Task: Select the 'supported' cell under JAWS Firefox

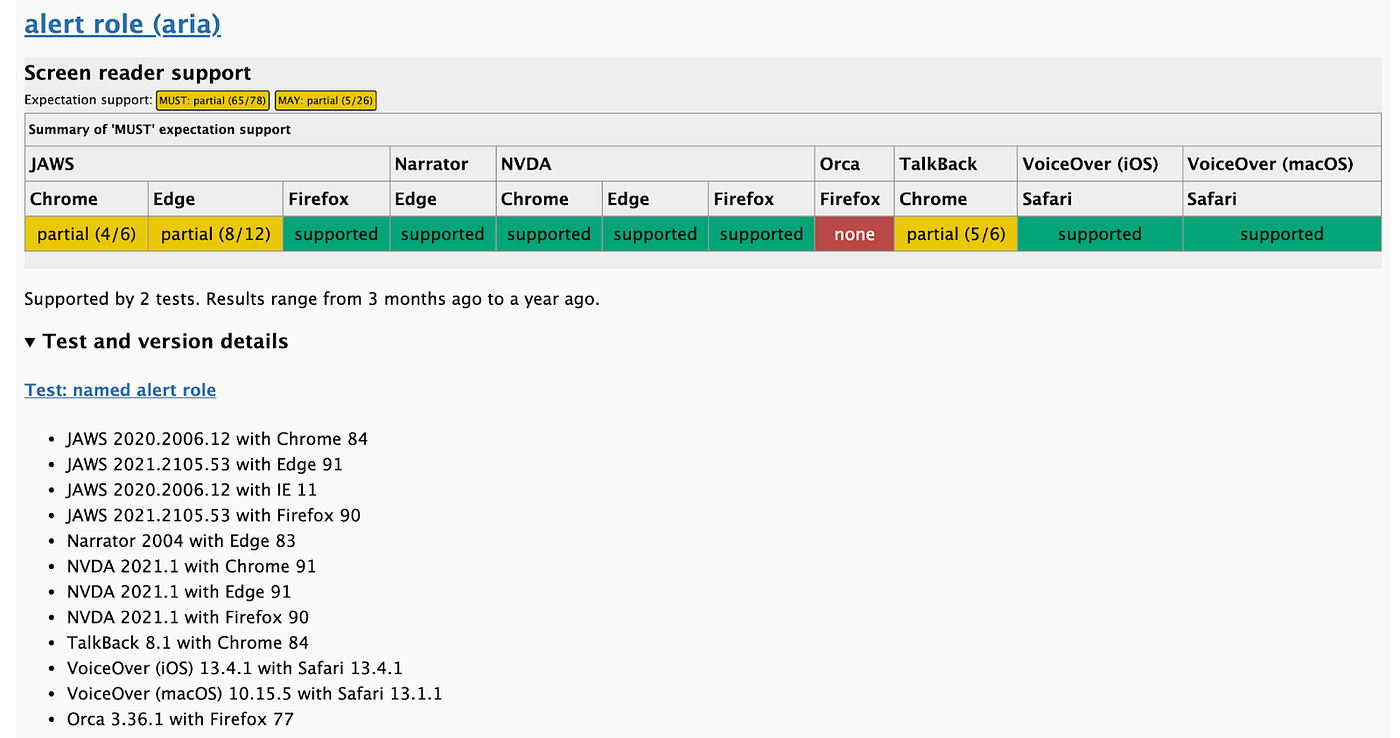Action: pyautogui.click(x=336, y=234)
